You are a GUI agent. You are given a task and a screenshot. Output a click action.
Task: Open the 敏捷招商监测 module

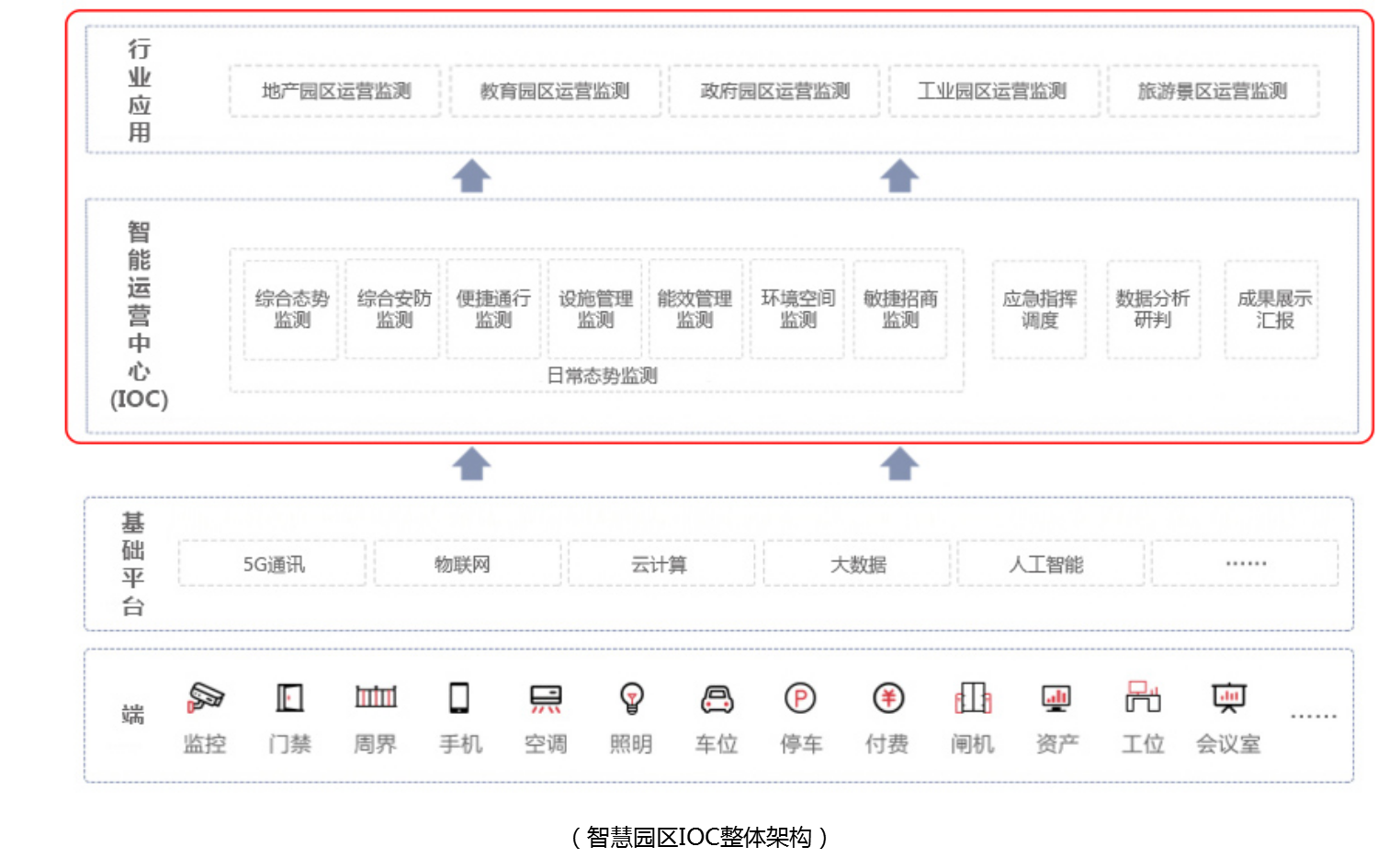(x=900, y=310)
